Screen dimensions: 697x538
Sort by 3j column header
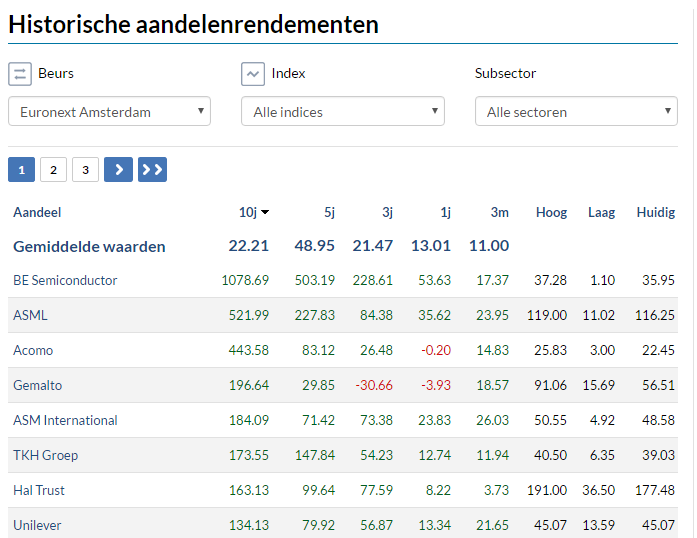387,213
